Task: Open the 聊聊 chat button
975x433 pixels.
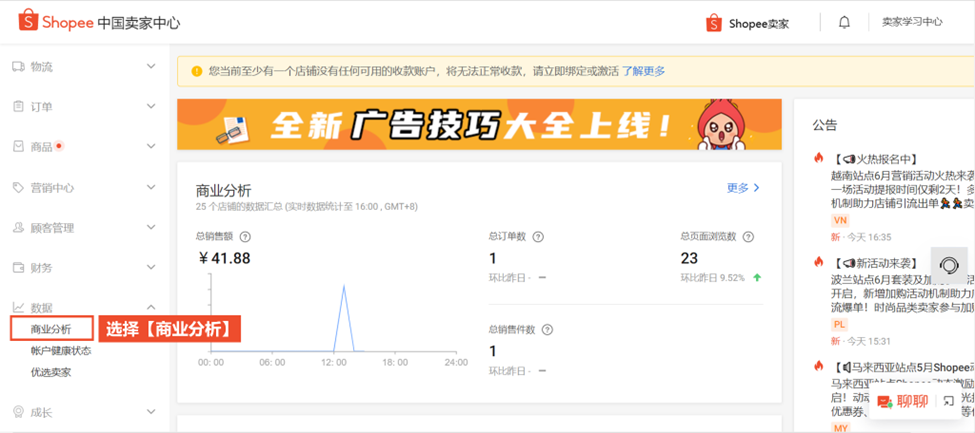Action: coord(902,402)
